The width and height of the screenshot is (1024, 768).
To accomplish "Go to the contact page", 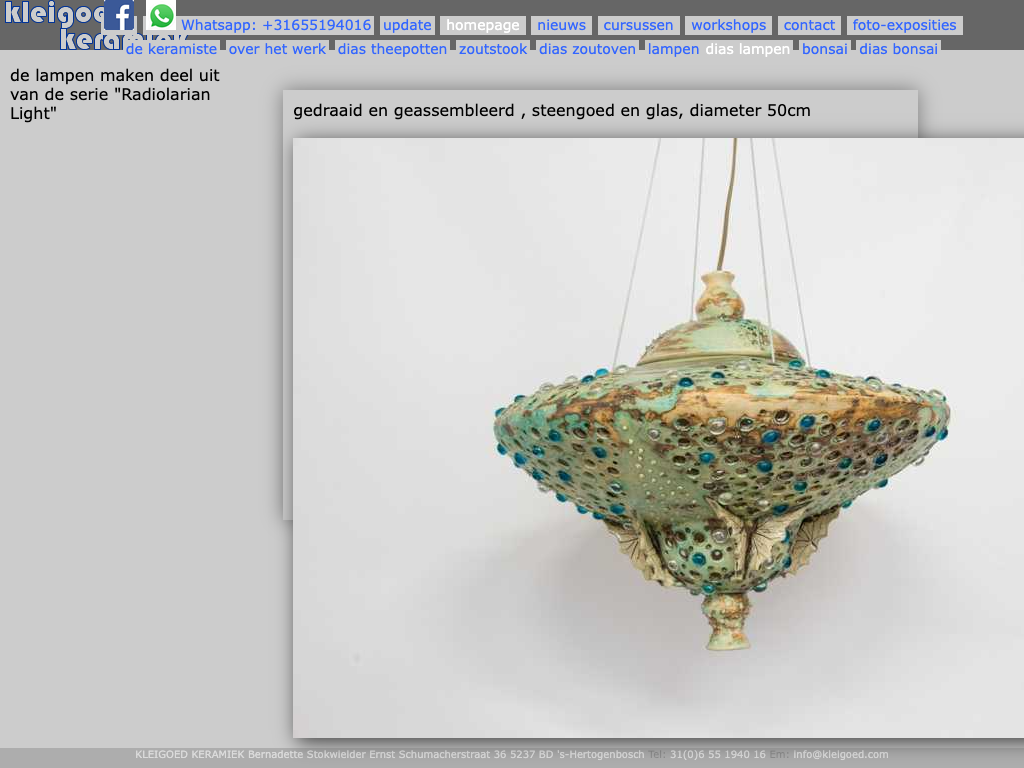I will click(809, 25).
